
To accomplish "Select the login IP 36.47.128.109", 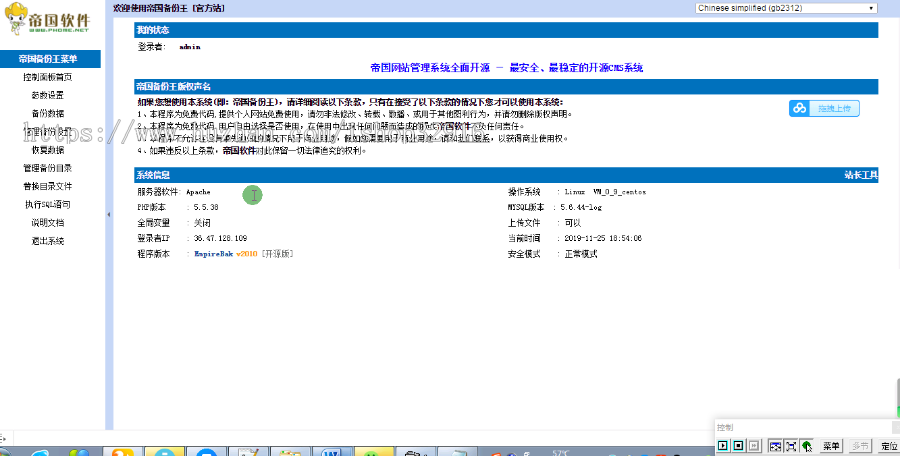I will [220, 238].
